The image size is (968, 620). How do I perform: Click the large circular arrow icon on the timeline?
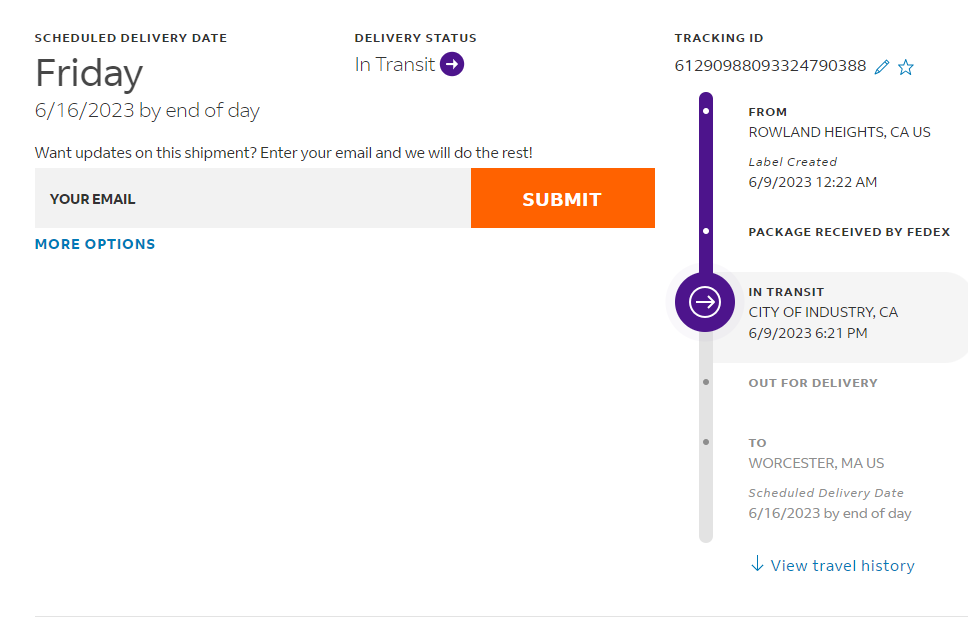(x=705, y=302)
